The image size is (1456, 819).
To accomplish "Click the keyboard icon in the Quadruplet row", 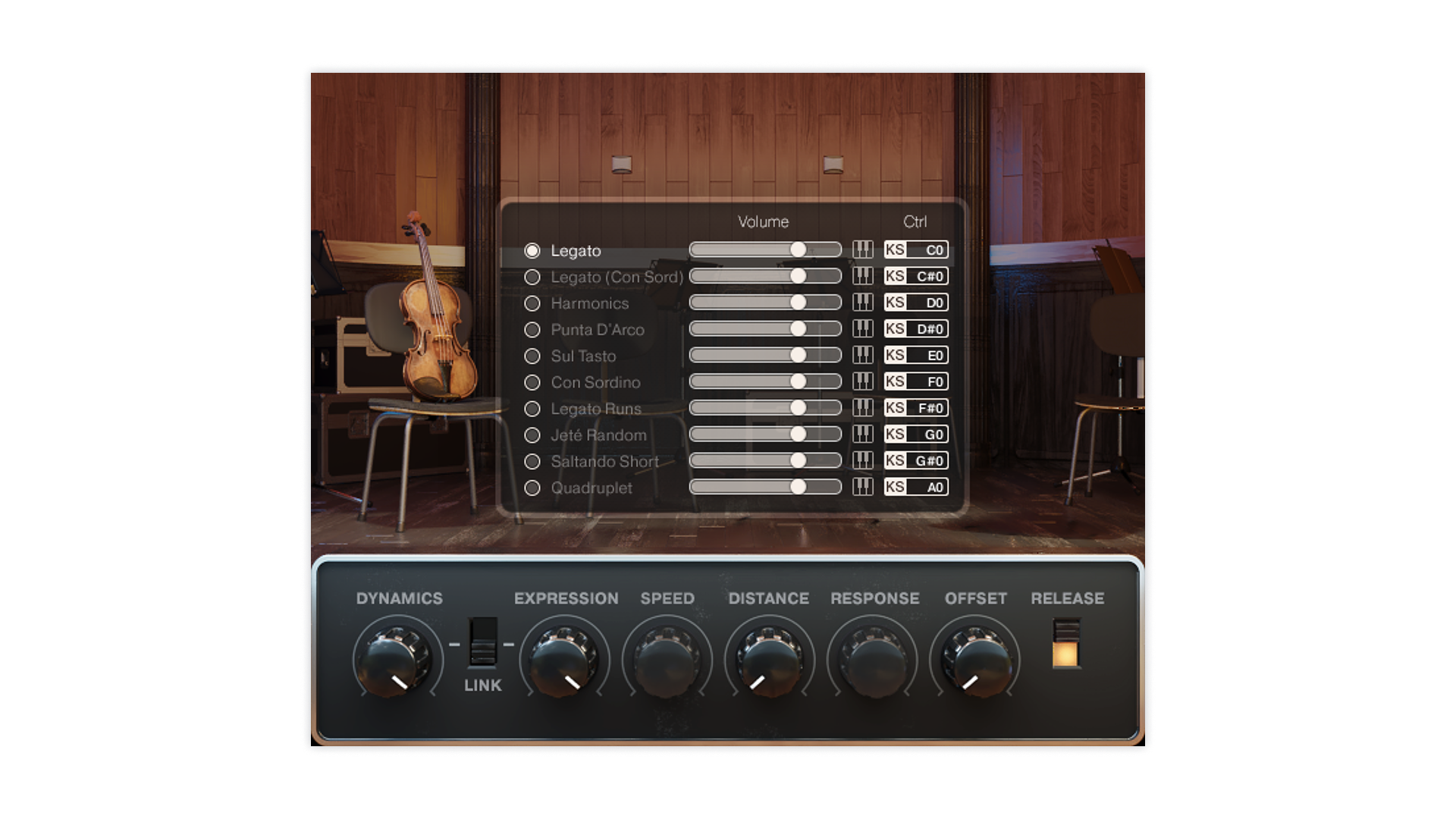I will [x=862, y=487].
